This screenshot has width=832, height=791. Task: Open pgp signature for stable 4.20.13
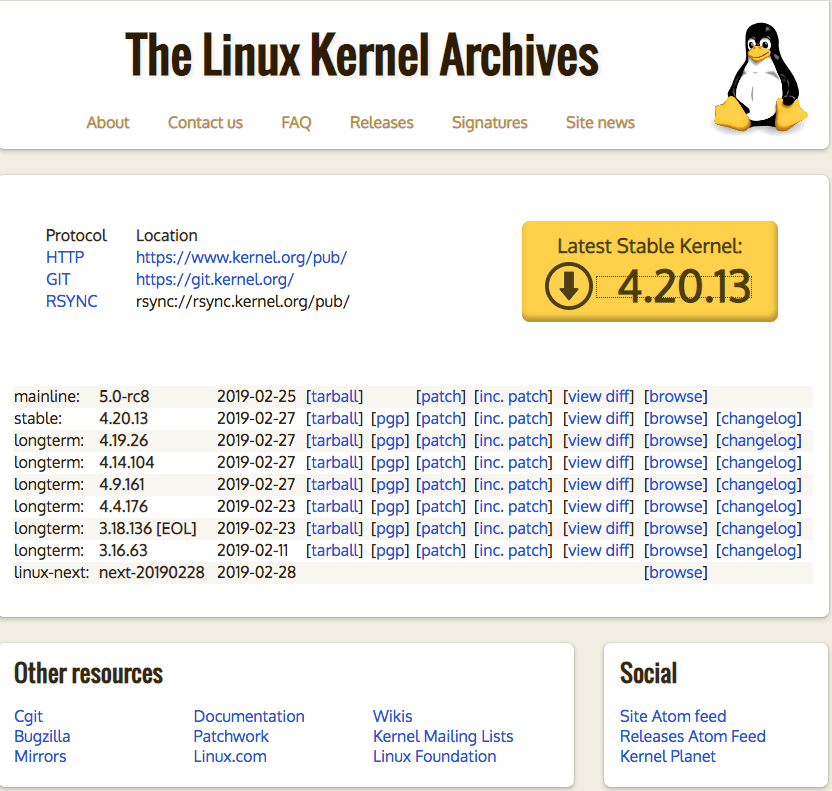[390, 419]
